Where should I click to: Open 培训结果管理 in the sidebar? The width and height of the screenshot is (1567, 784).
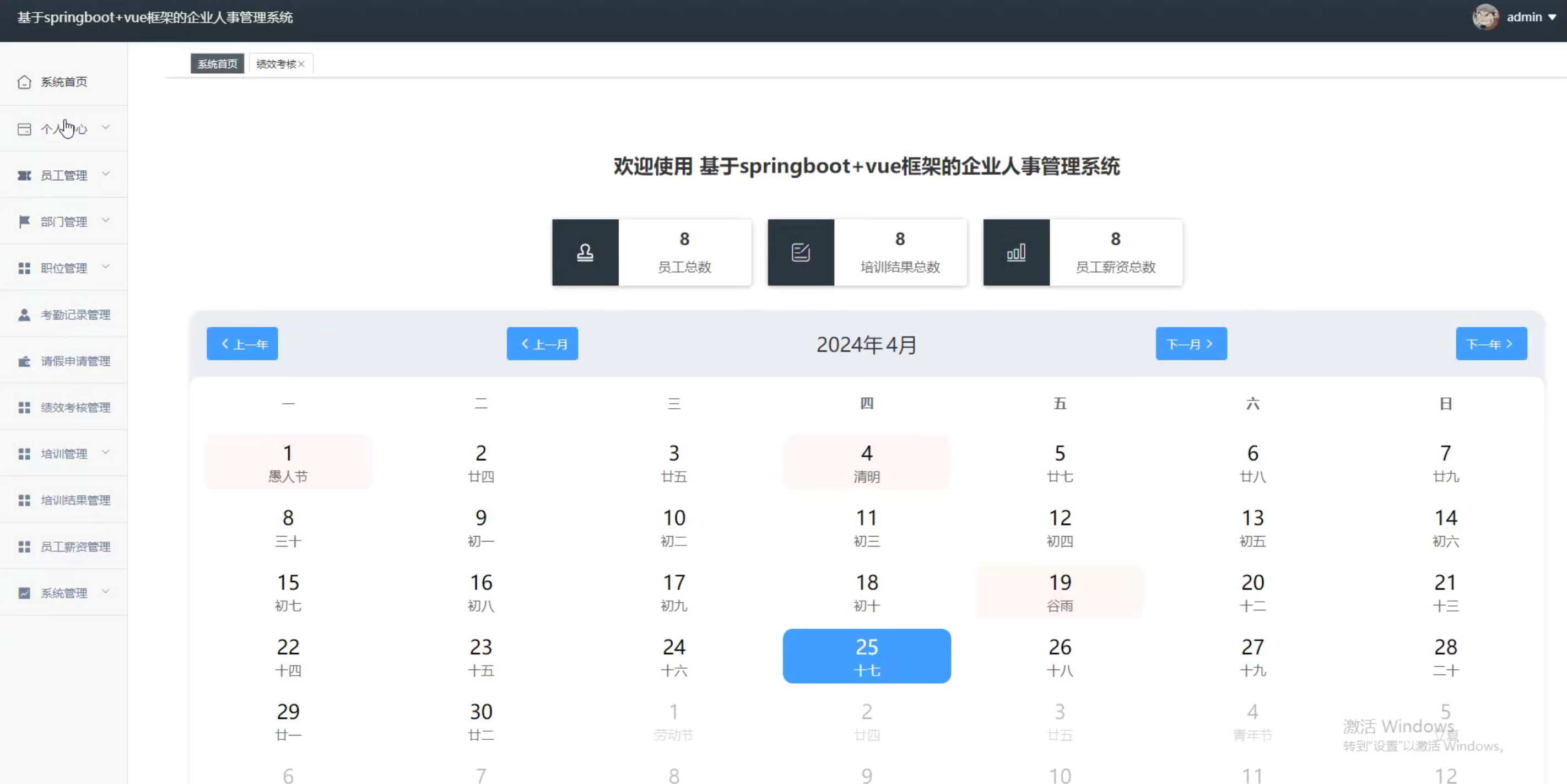[x=64, y=501]
